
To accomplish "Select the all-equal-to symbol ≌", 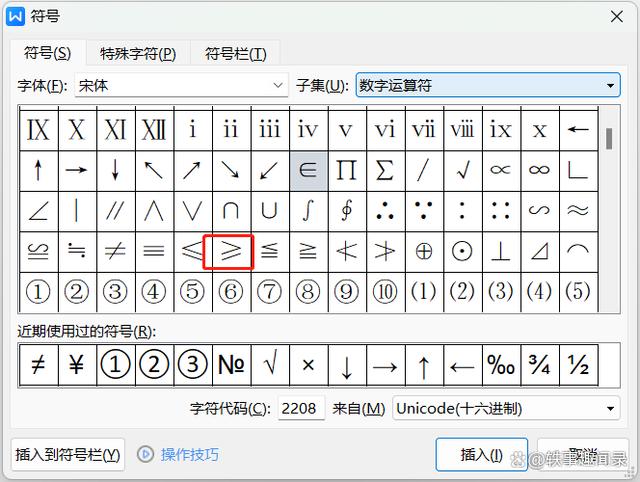I will (38, 251).
